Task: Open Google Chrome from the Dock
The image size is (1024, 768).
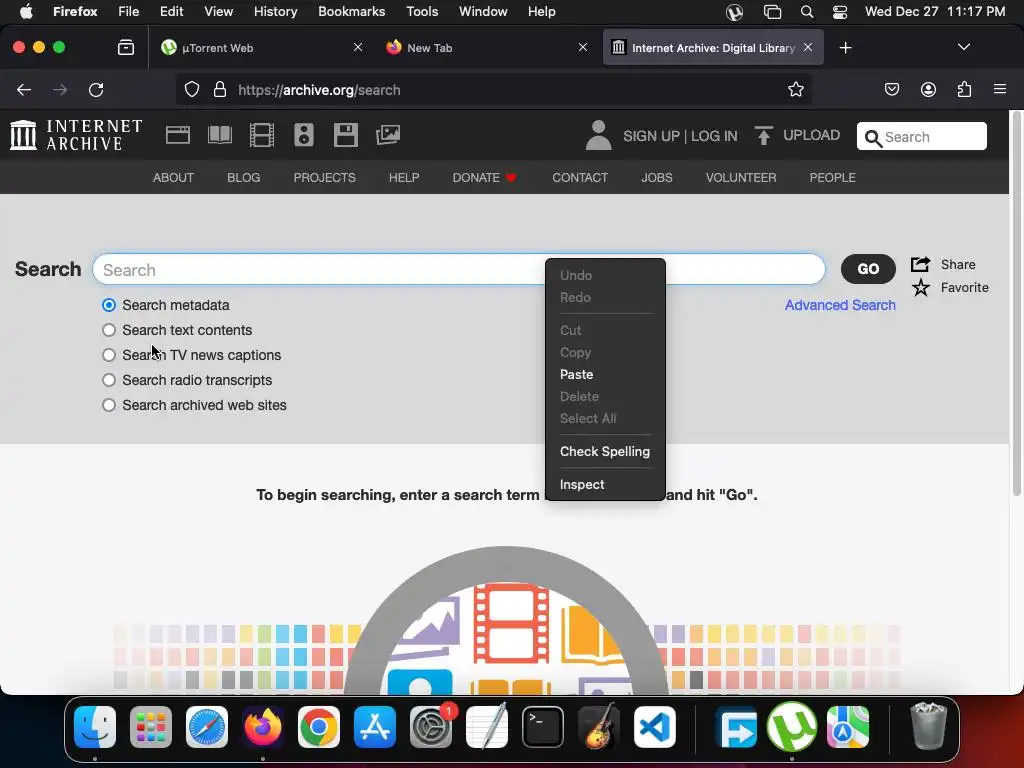Action: click(319, 727)
